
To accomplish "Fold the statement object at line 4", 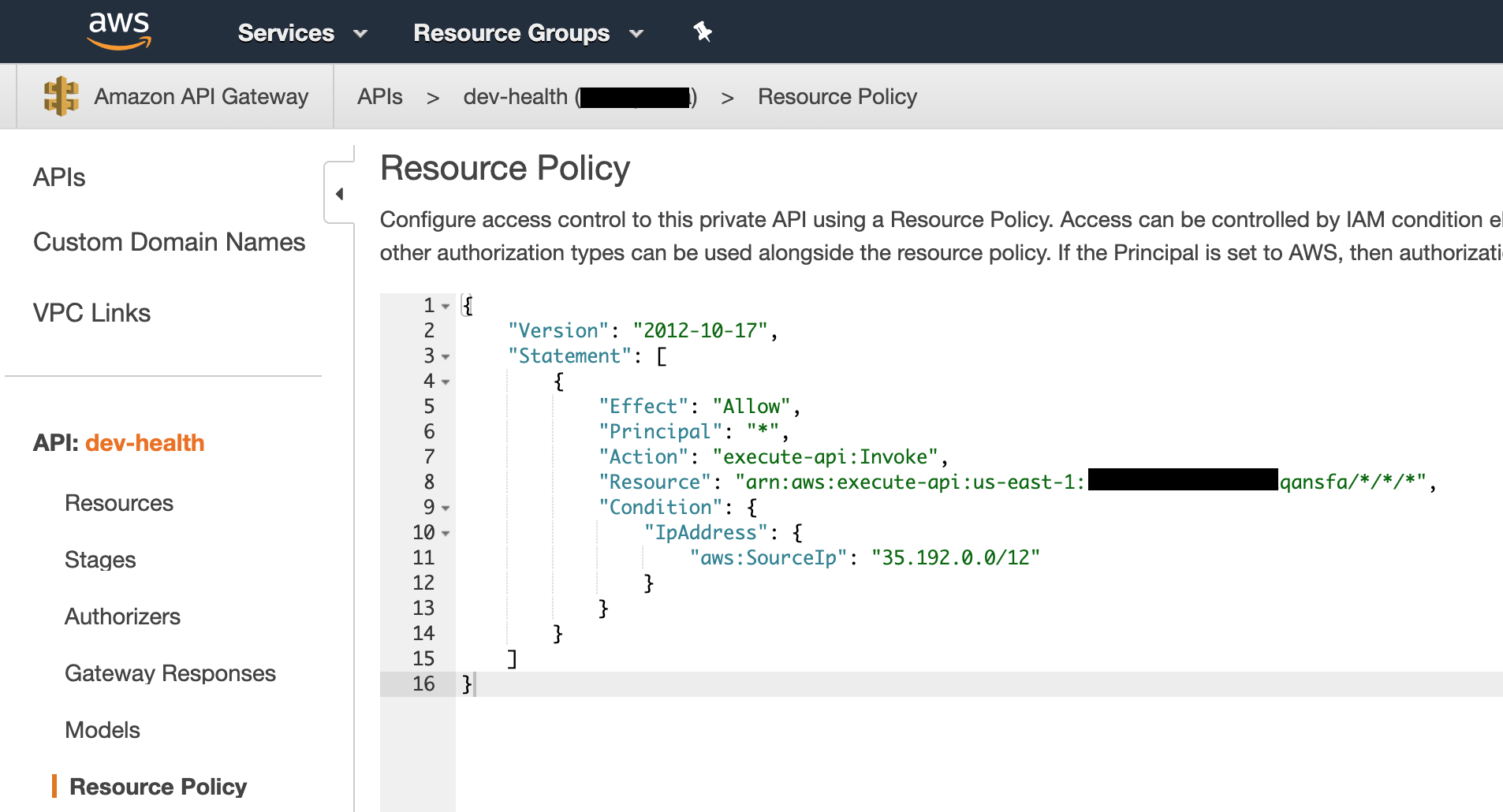I will (x=446, y=382).
